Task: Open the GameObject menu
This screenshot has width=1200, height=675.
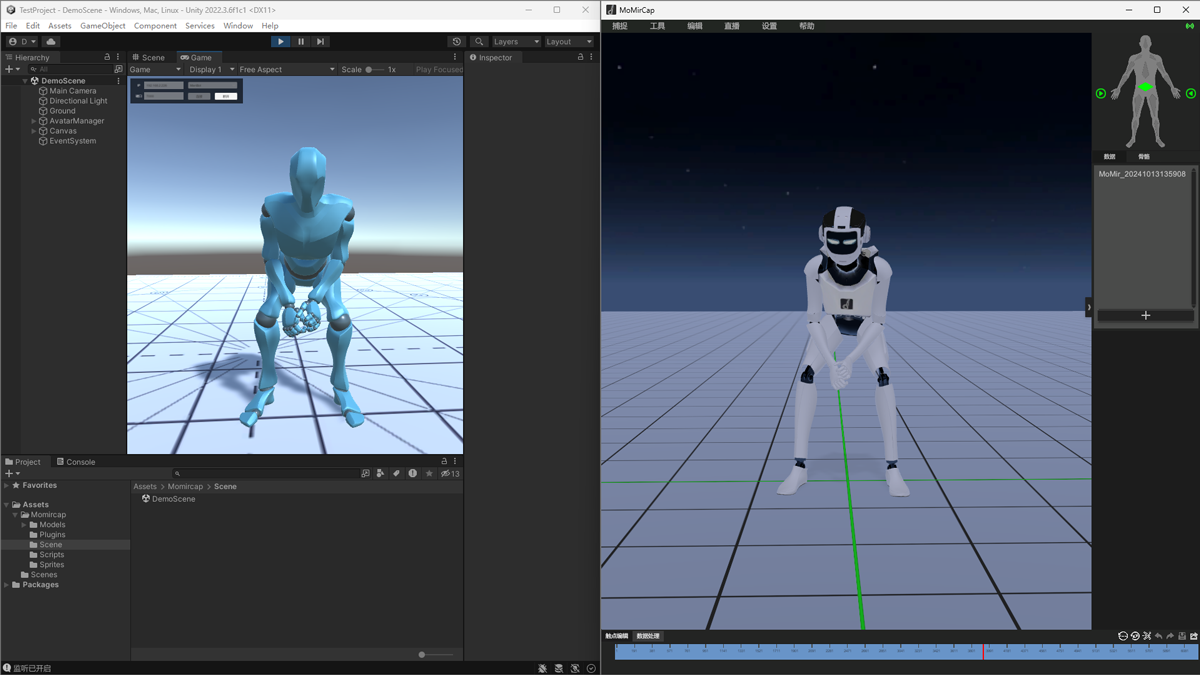Action: (102, 26)
